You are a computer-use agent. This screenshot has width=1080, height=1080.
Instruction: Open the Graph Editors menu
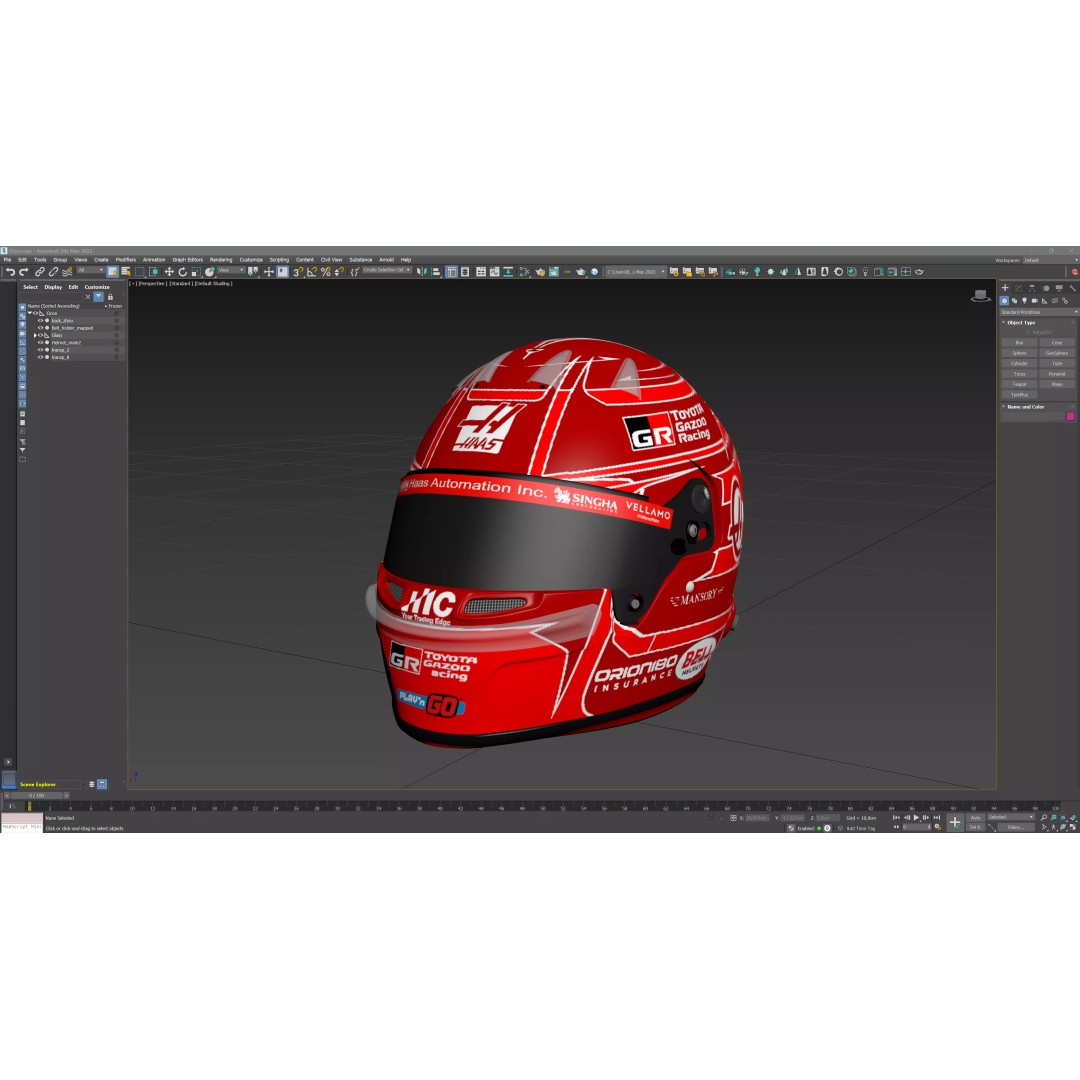[x=187, y=260]
